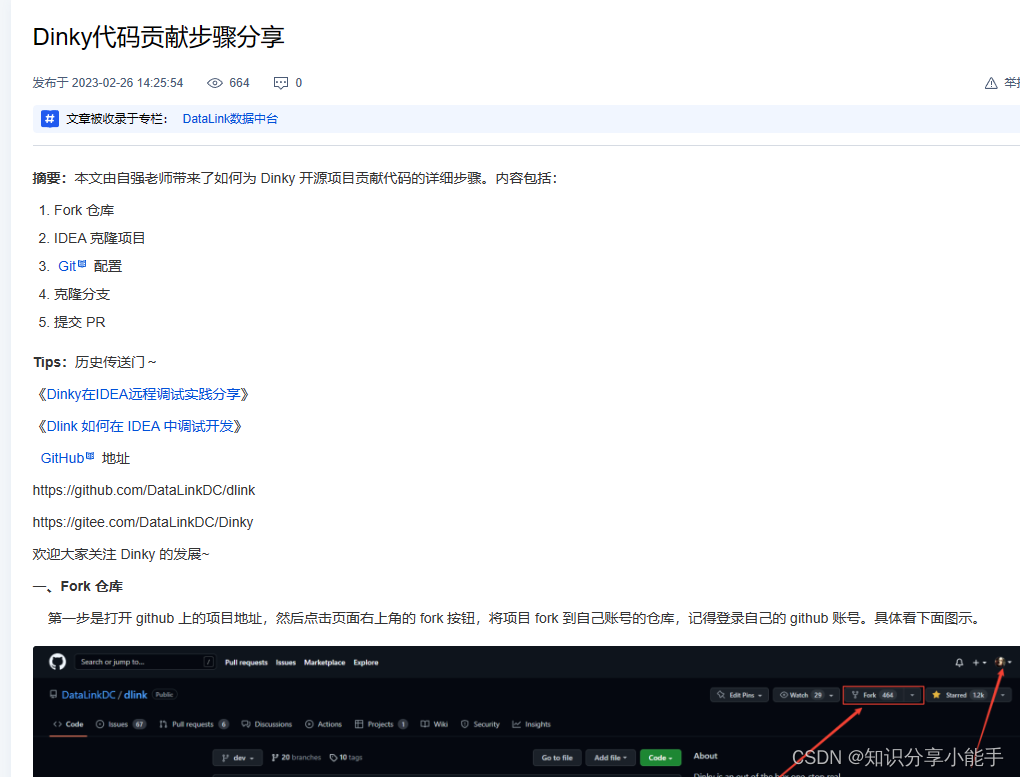Open the Add file dropdown
1020x777 pixels.
pyautogui.click(x=610, y=757)
